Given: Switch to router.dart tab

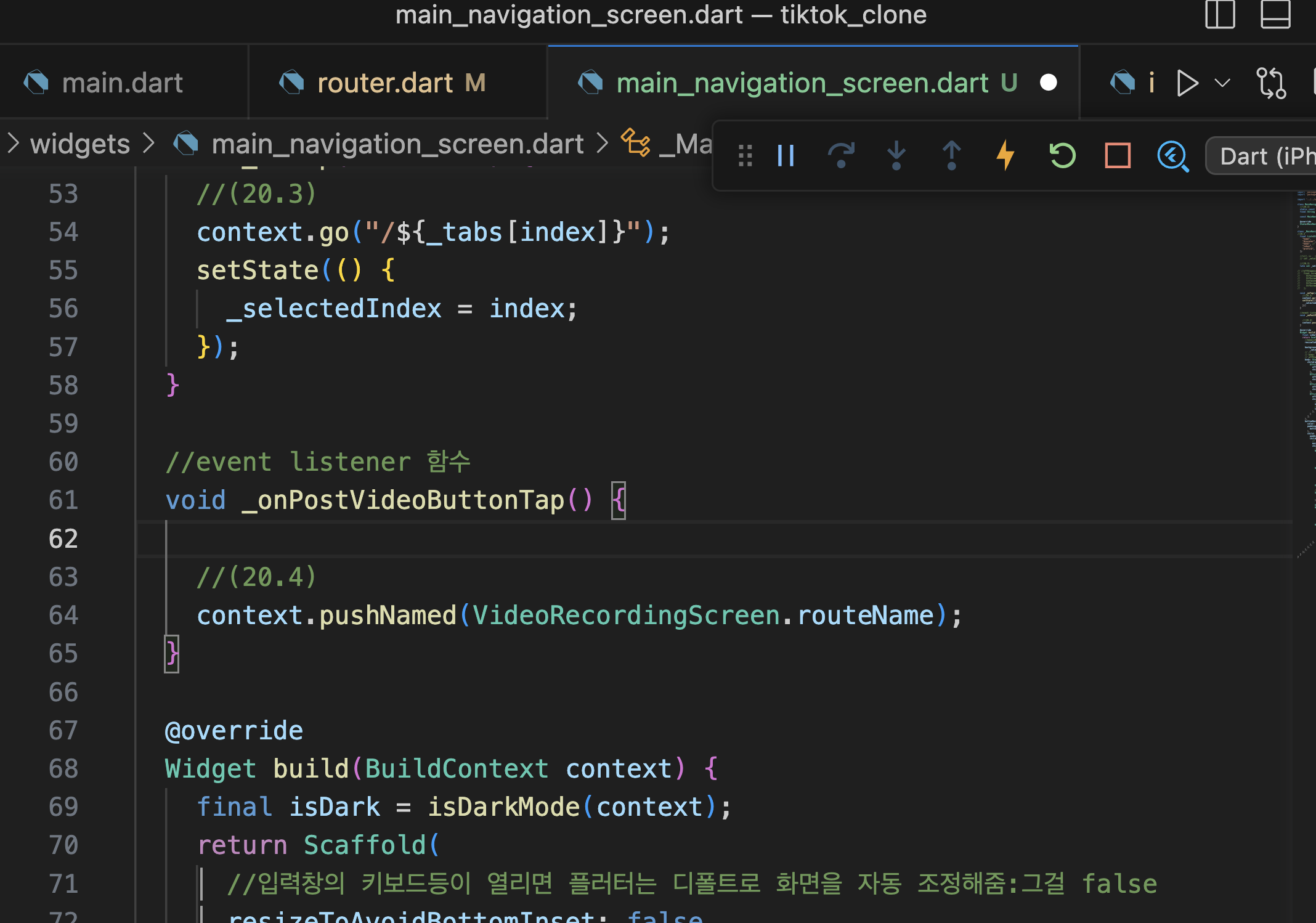Looking at the screenshot, I should 385,83.
